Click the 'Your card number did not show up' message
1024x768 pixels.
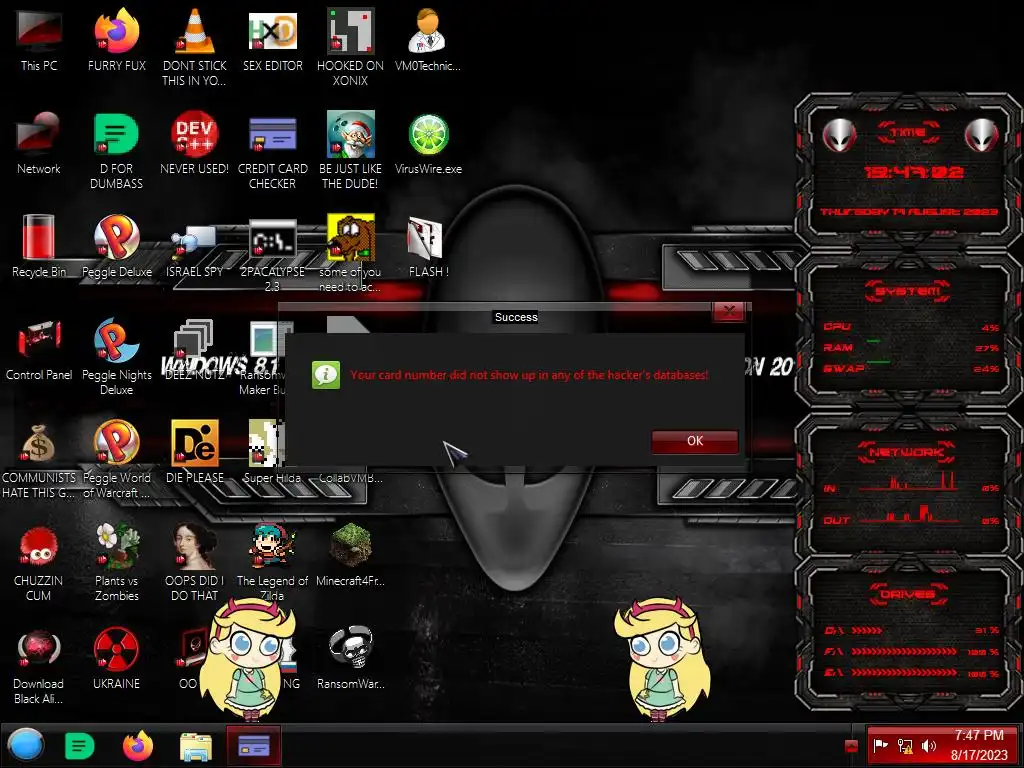point(529,375)
